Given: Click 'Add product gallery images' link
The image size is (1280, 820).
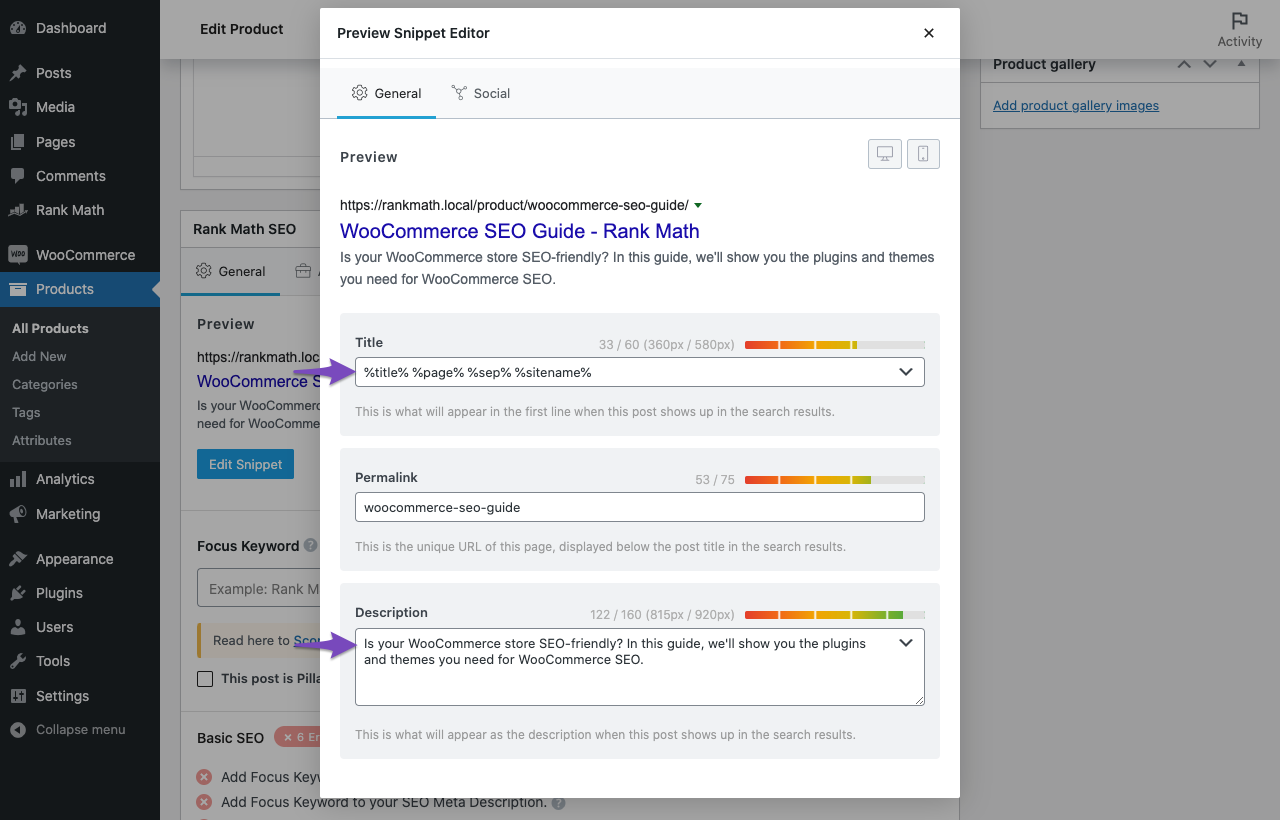Looking at the screenshot, I should 1075,105.
